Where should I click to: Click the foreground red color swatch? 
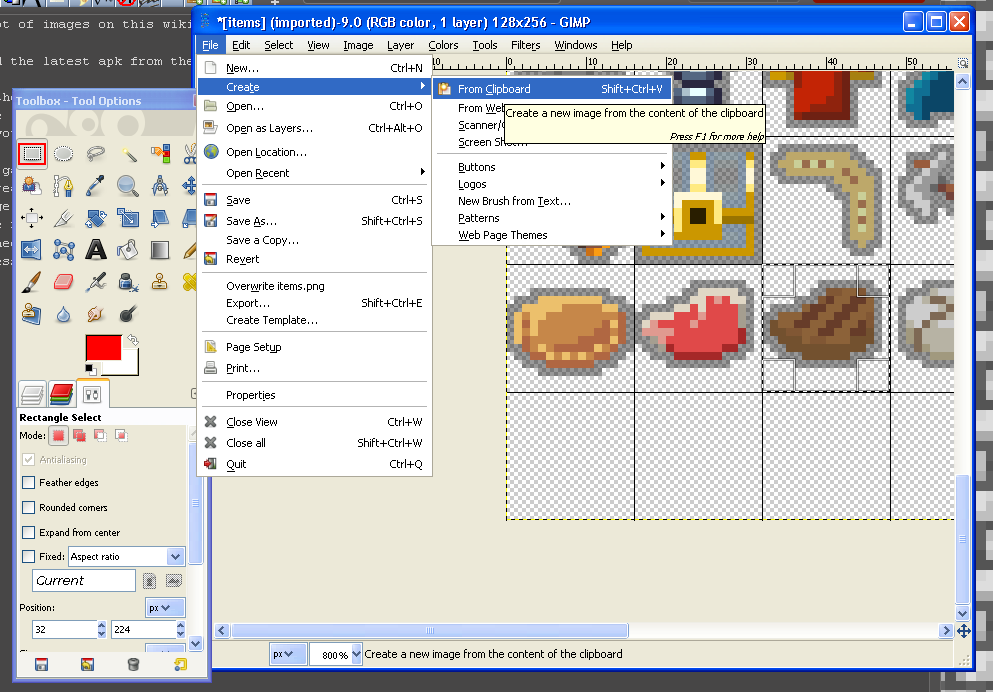pyautogui.click(x=101, y=347)
